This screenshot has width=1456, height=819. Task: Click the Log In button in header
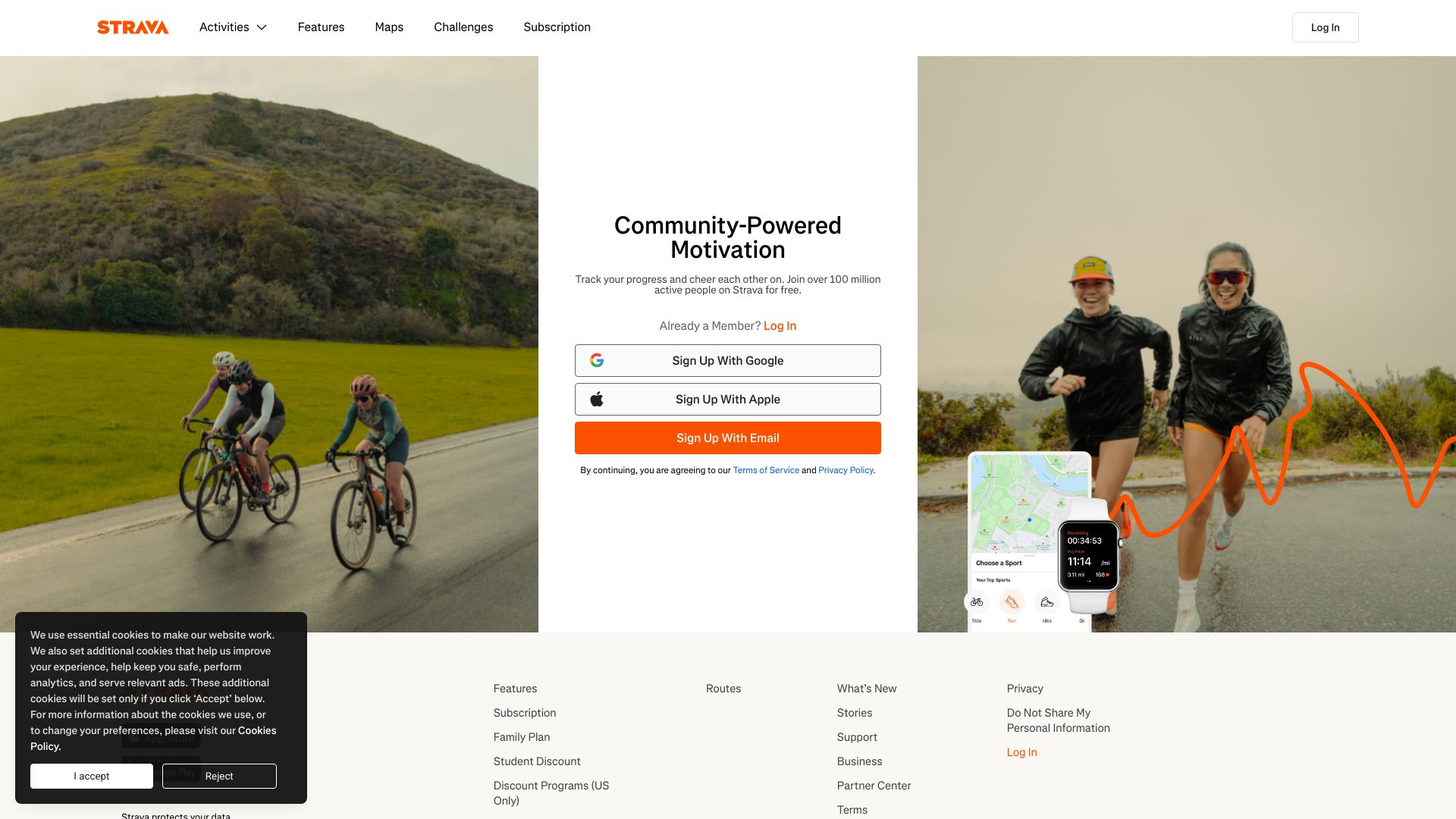pyautogui.click(x=1325, y=27)
